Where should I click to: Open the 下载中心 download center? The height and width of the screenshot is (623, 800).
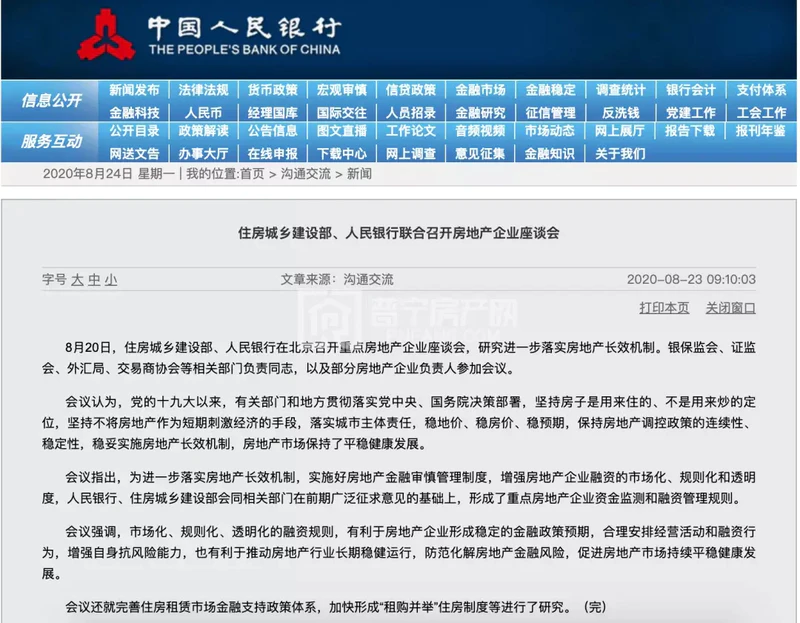click(342, 154)
